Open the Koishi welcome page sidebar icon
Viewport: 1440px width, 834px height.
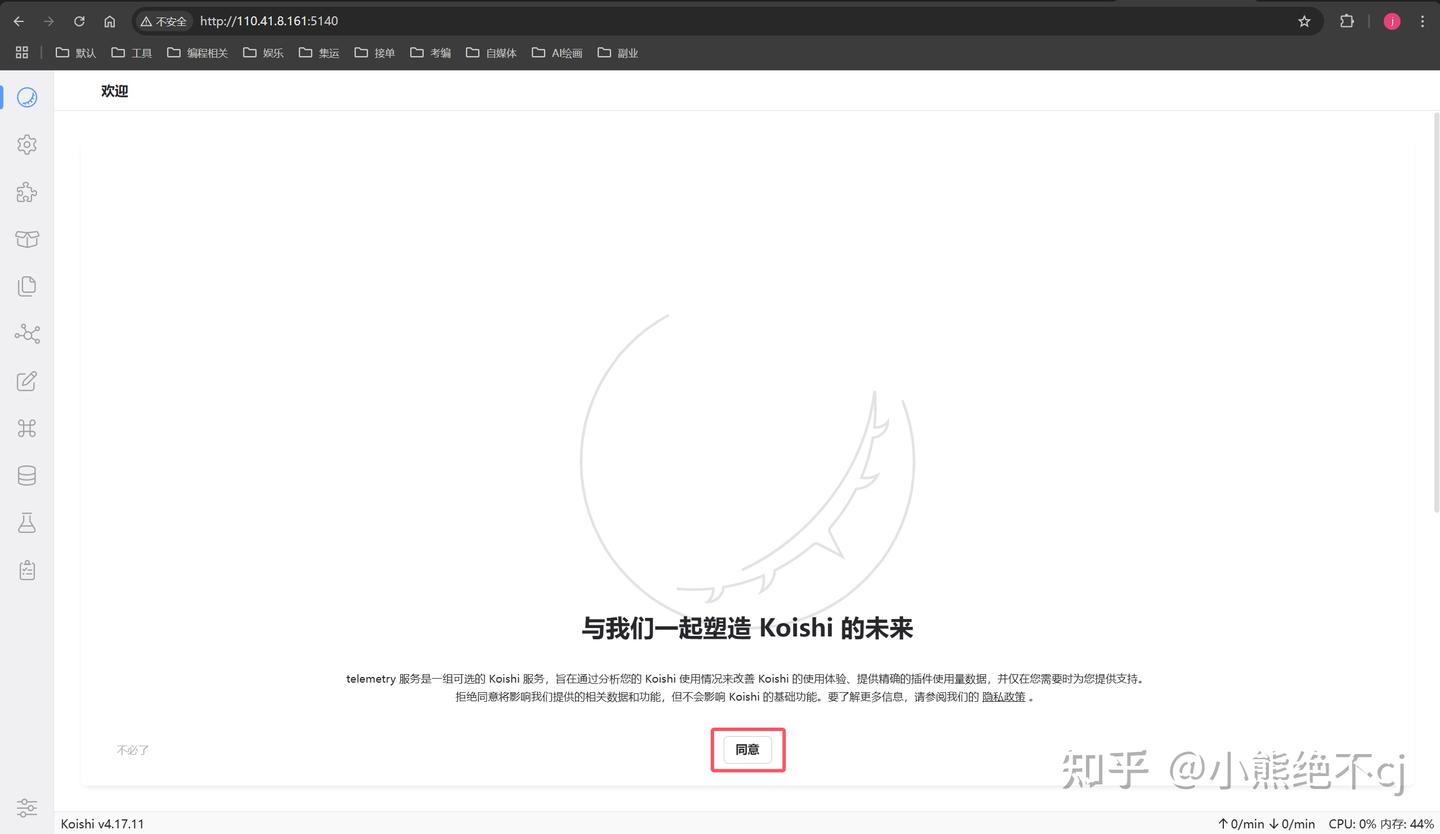[27, 97]
